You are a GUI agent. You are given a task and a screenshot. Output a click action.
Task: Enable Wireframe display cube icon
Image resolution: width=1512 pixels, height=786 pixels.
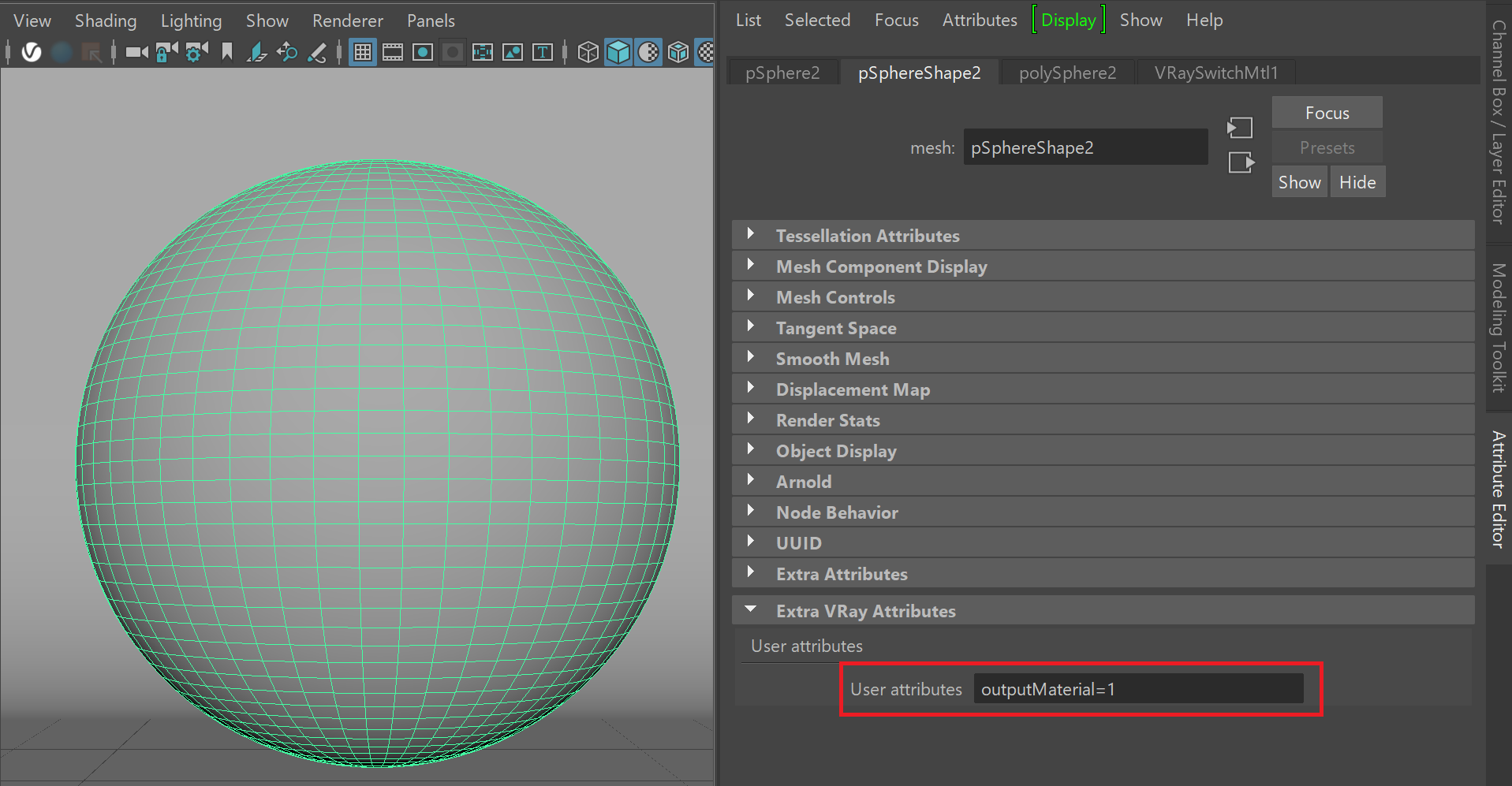point(588,52)
